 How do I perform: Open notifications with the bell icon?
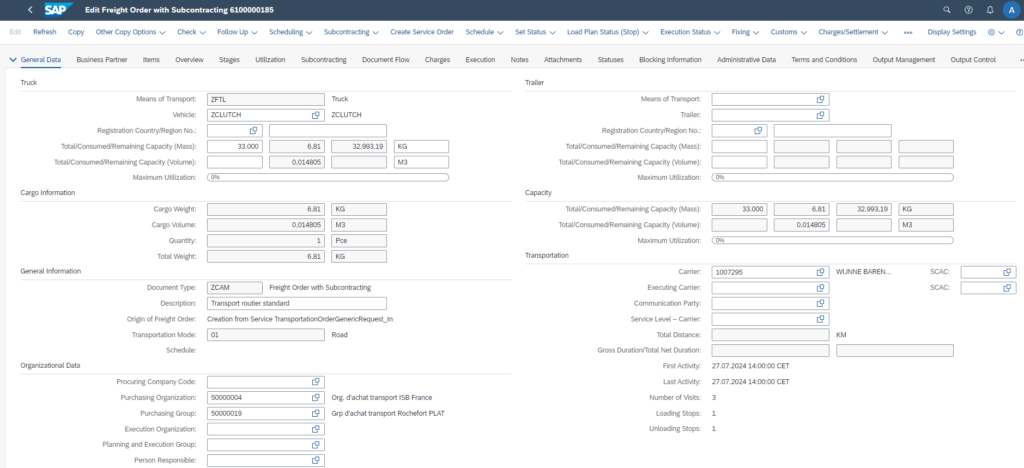pos(990,10)
